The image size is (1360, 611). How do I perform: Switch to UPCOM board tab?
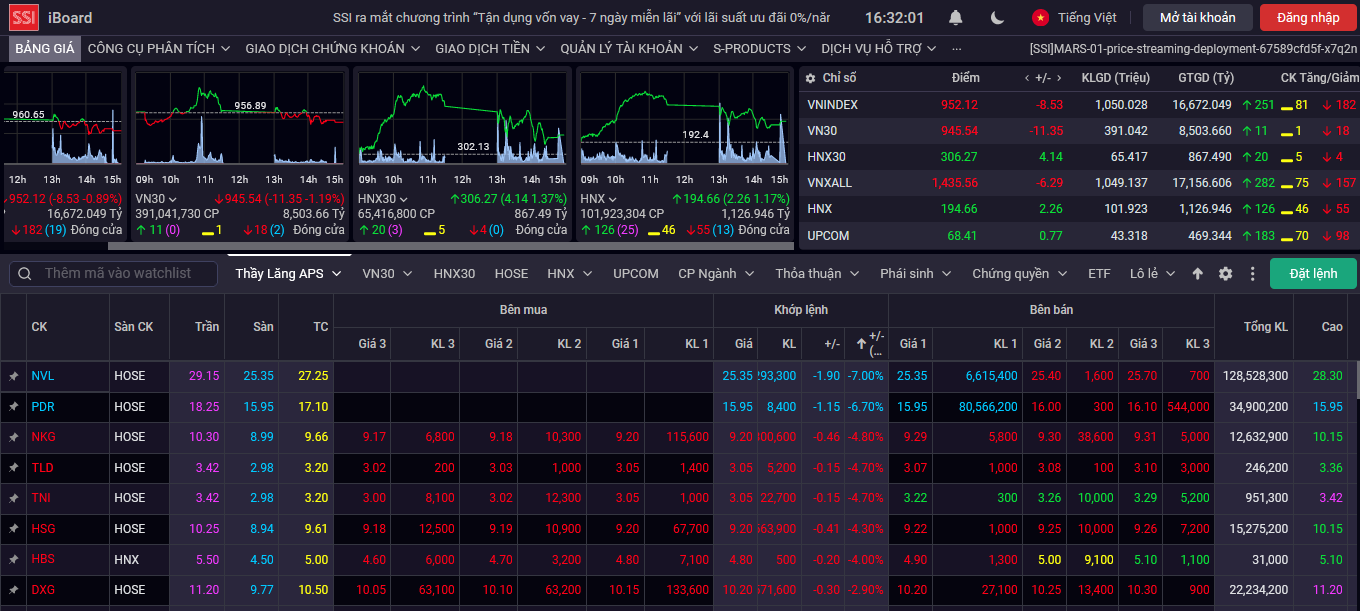636,274
